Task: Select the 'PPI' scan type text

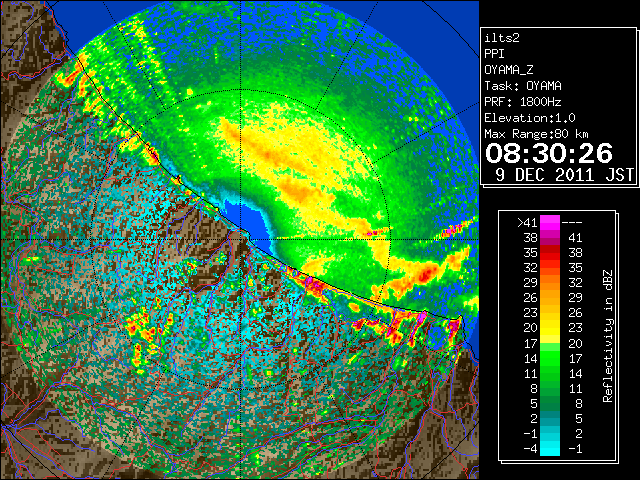Action: tap(494, 54)
